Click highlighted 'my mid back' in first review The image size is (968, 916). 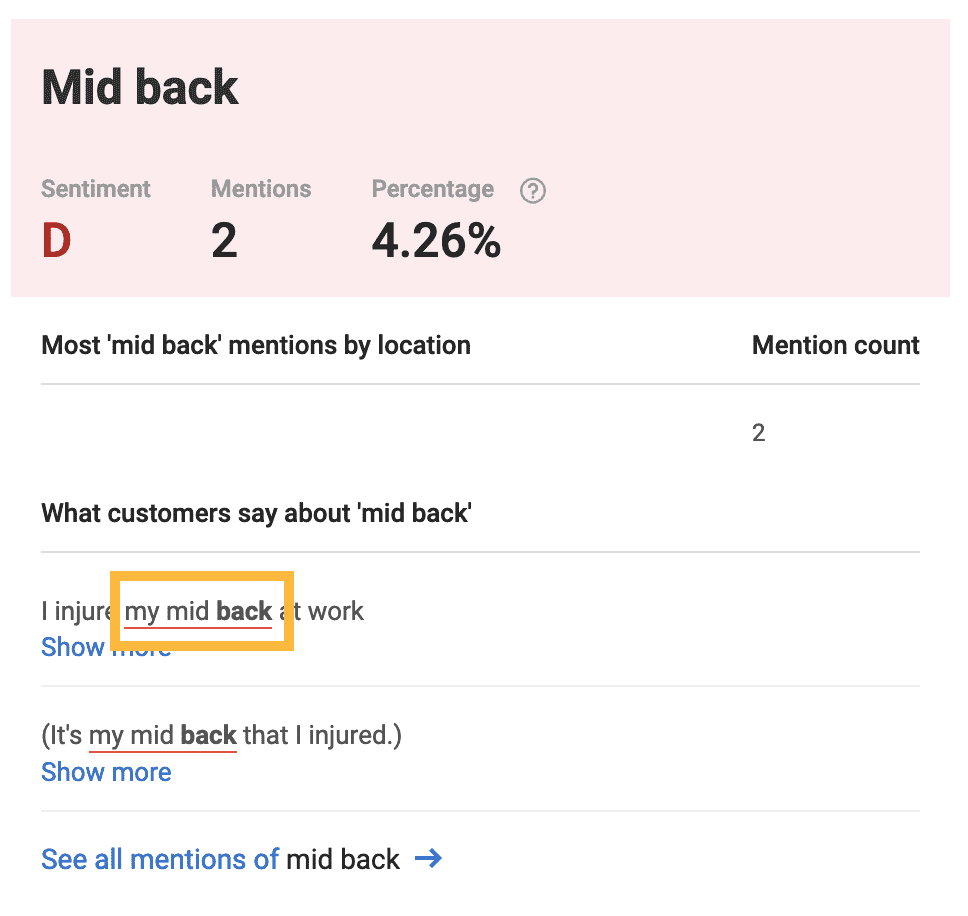pyautogui.click(x=198, y=612)
